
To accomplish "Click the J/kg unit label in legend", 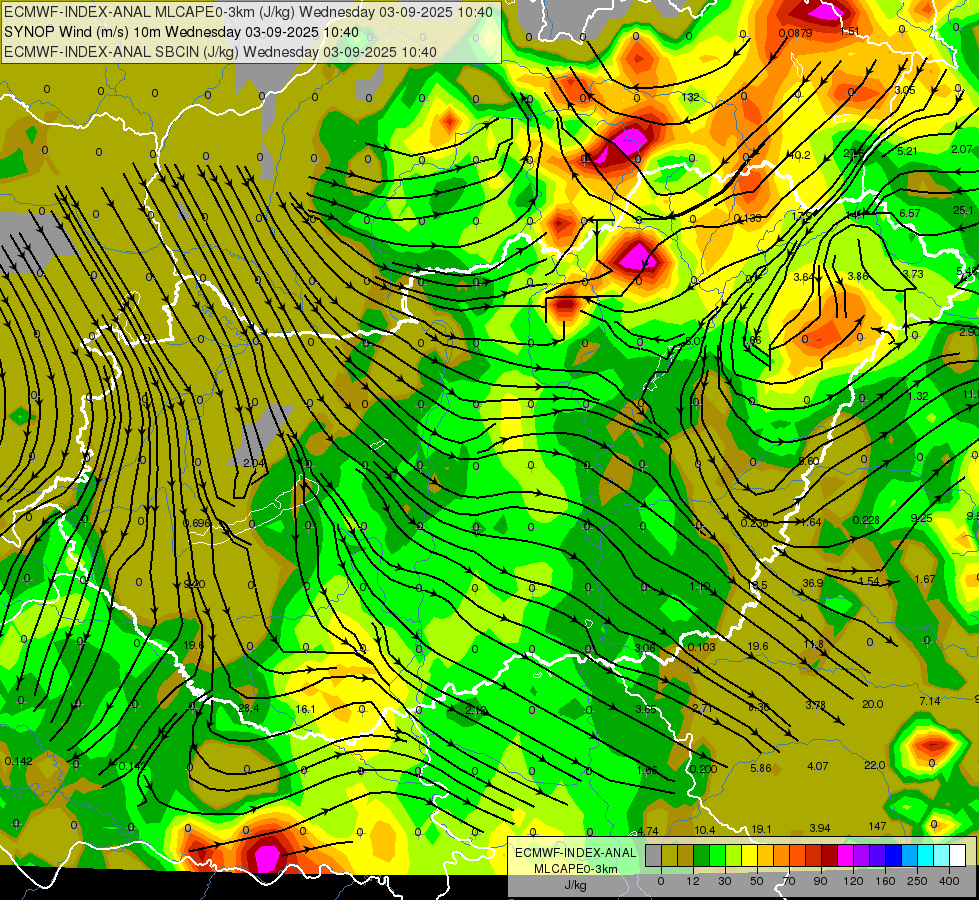I will tap(575, 886).
